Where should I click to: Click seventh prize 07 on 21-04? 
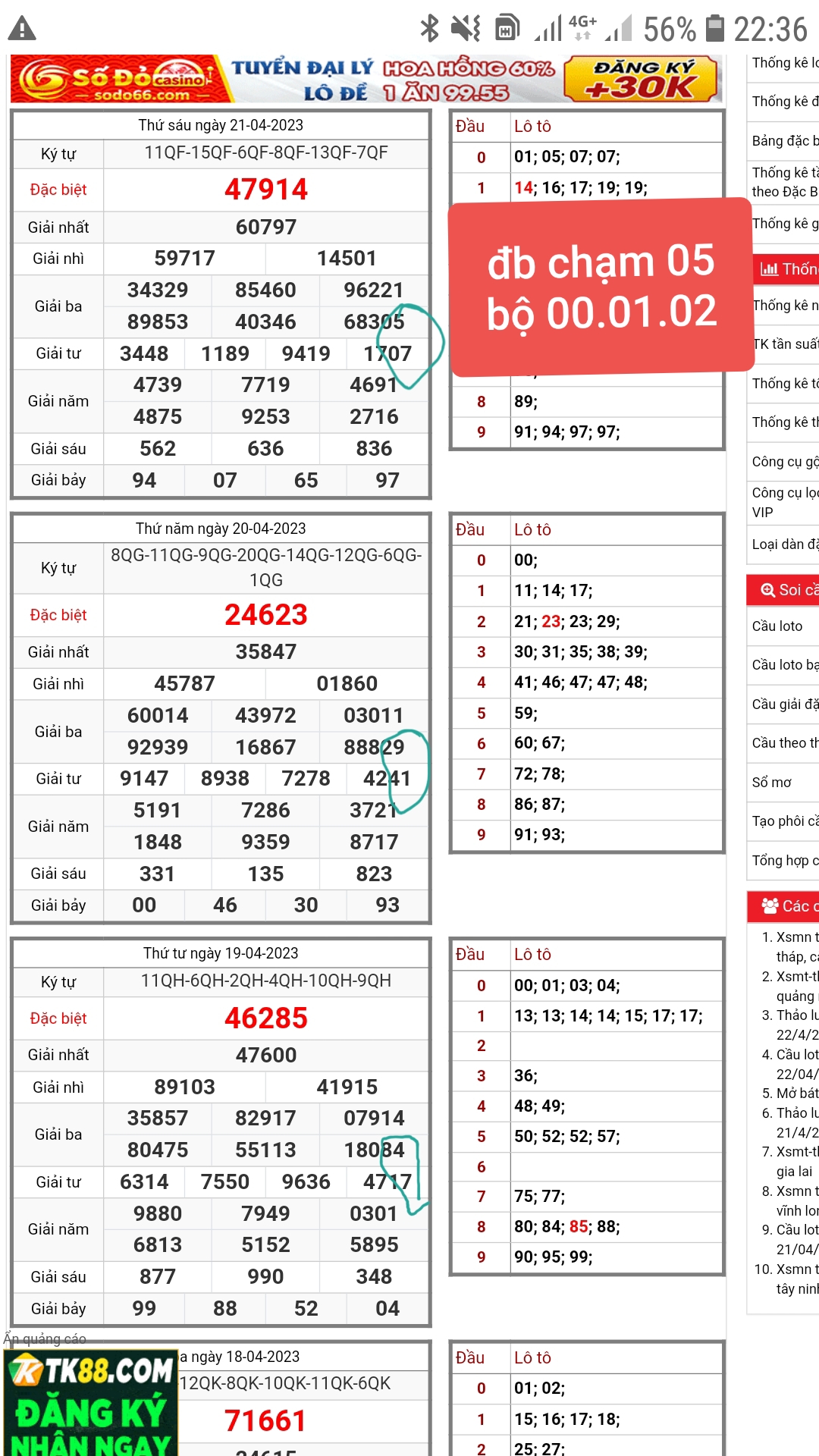click(x=225, y=481)
